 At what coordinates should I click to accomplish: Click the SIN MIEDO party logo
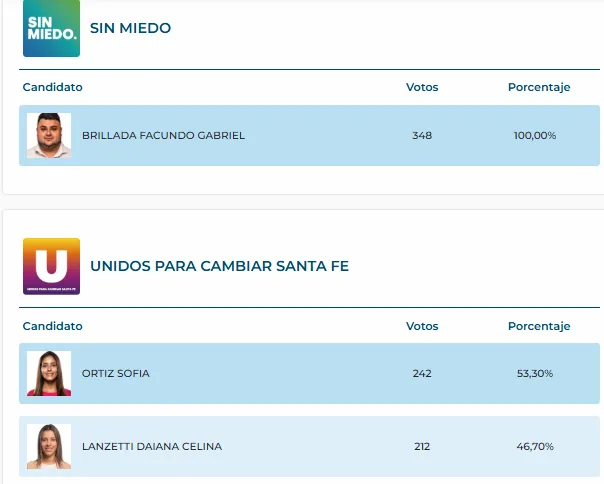tap(51, 28)
